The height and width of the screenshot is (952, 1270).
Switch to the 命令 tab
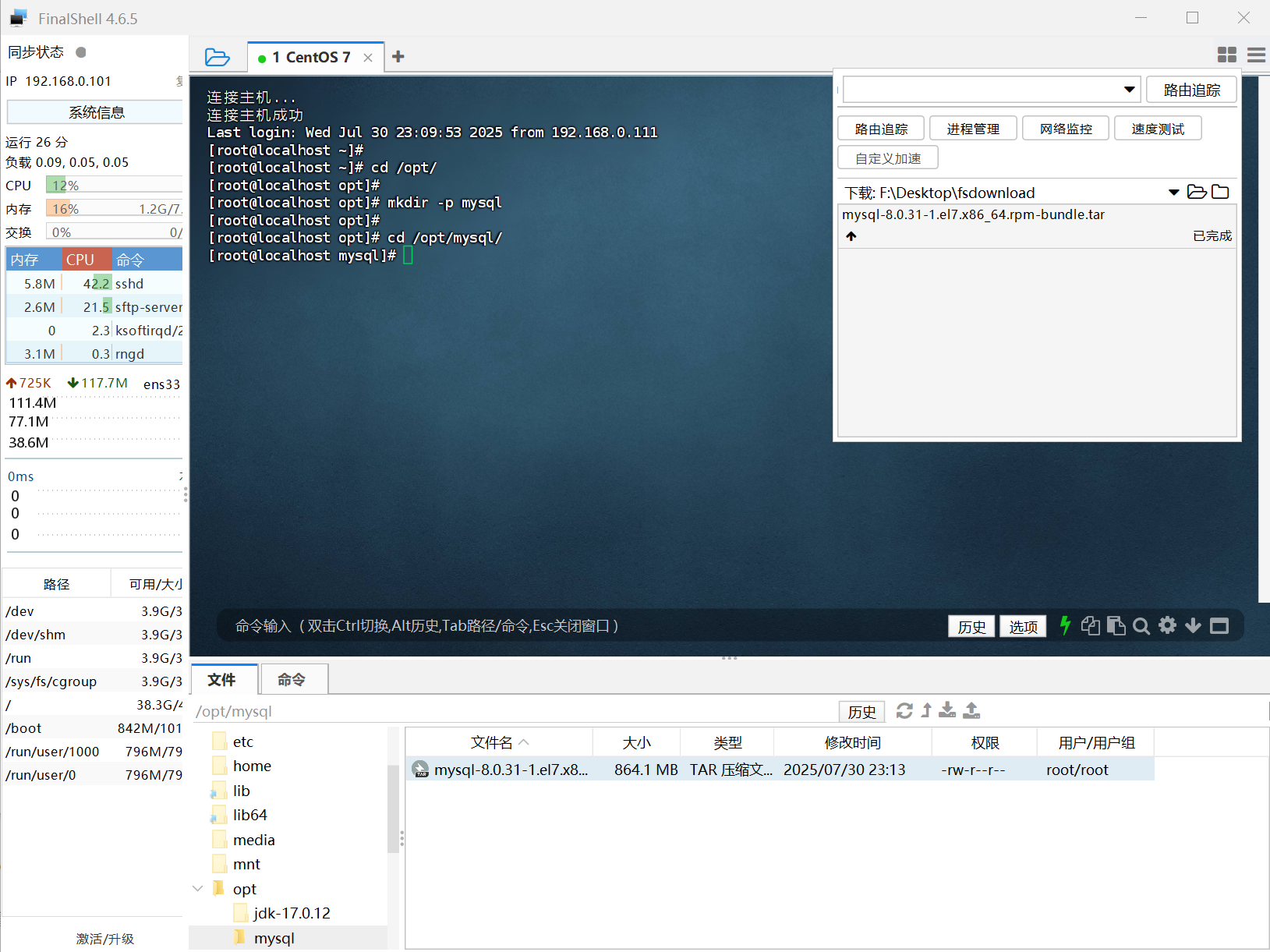click(x=292, y=680)
